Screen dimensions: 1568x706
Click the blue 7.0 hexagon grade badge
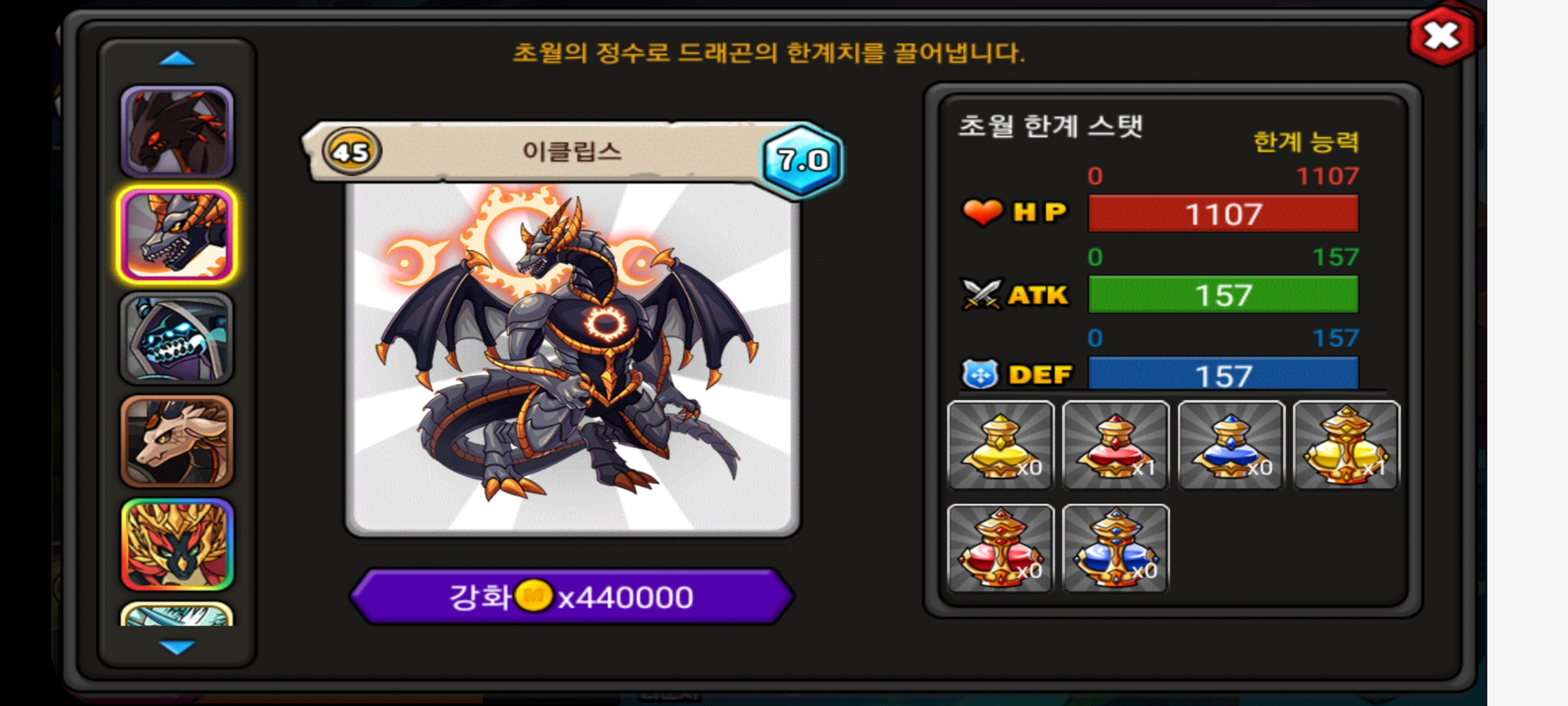(802, 160)
